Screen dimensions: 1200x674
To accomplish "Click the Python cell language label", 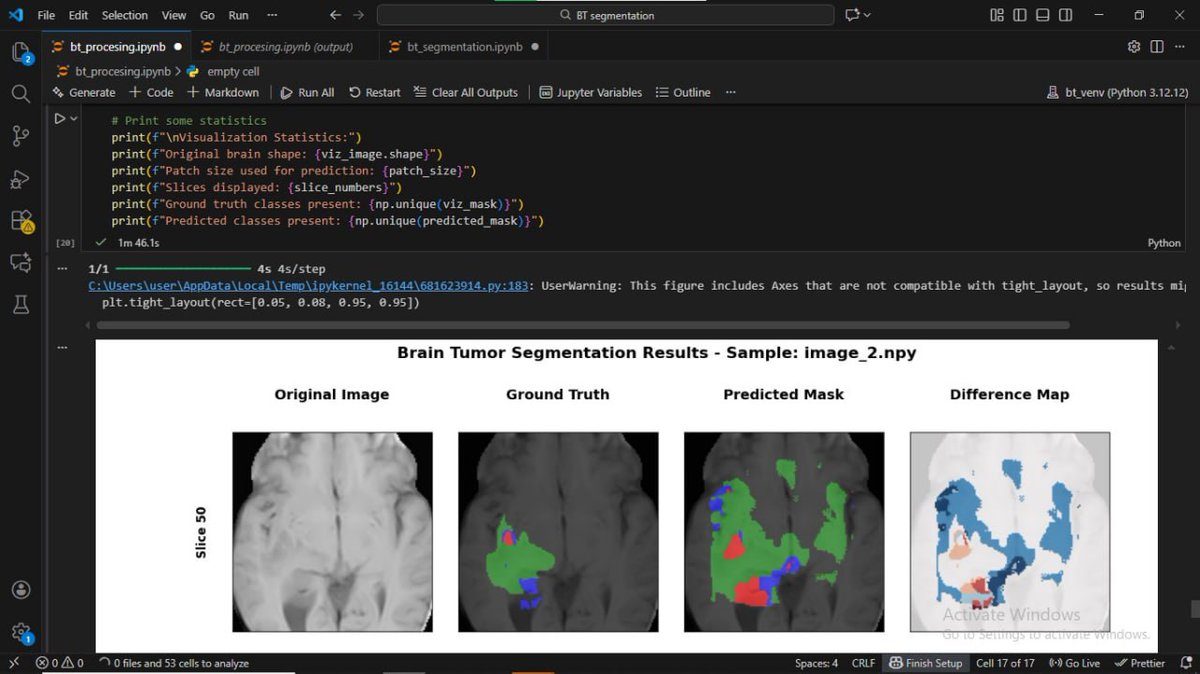I will click(x=1164, y=243).
